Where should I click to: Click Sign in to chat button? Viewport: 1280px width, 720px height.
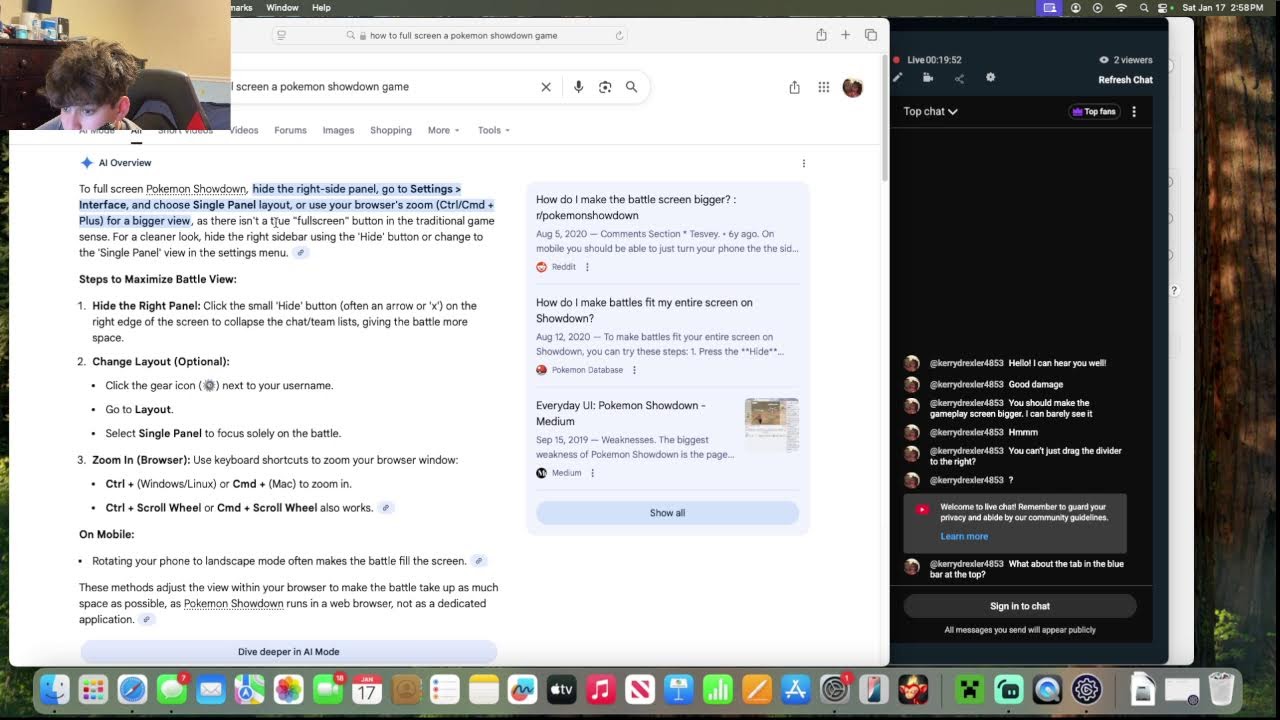pyautogui.click(x=1020, y=606)
